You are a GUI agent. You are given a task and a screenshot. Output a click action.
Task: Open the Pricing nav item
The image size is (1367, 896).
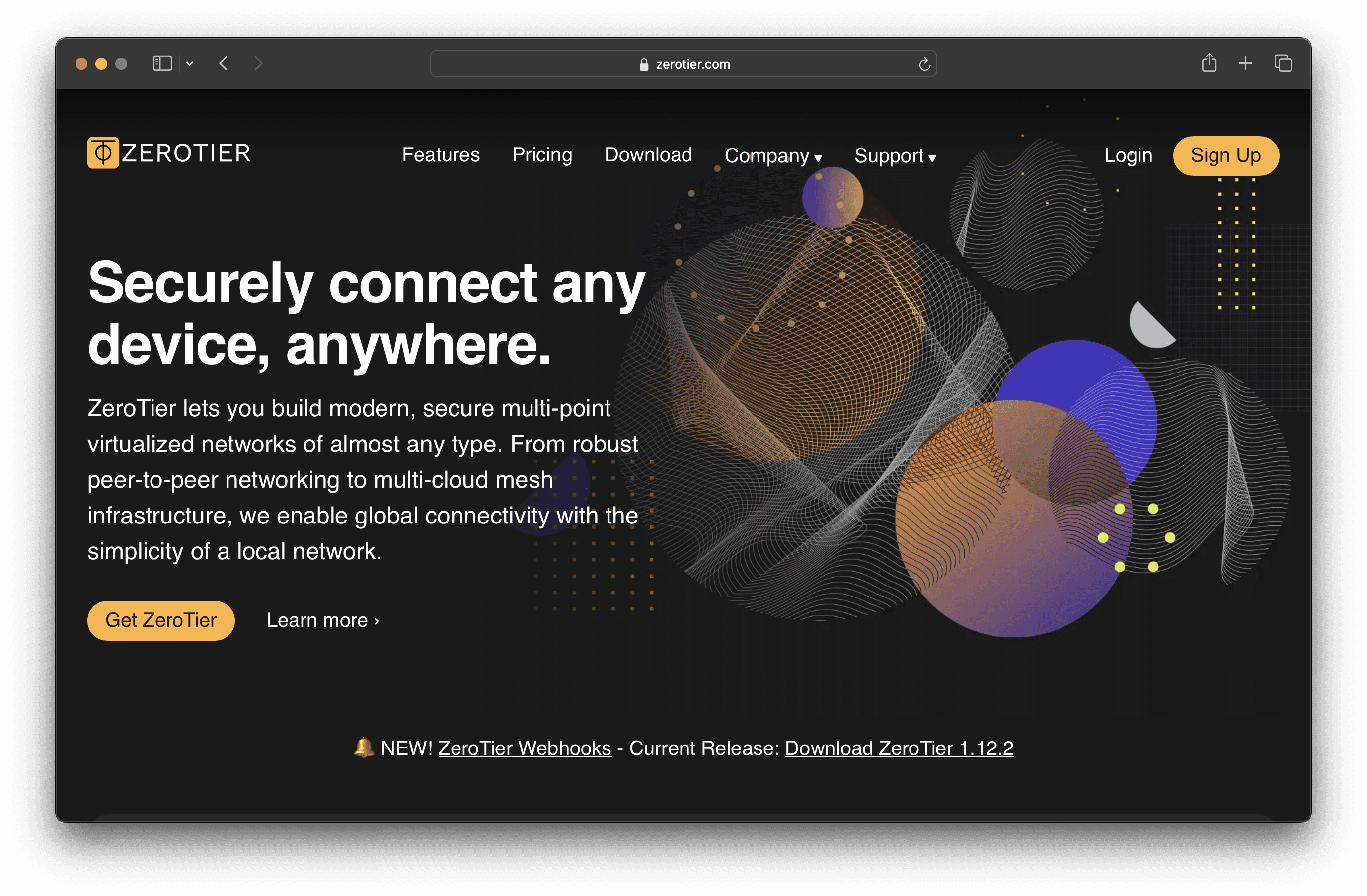click(541, 155)
